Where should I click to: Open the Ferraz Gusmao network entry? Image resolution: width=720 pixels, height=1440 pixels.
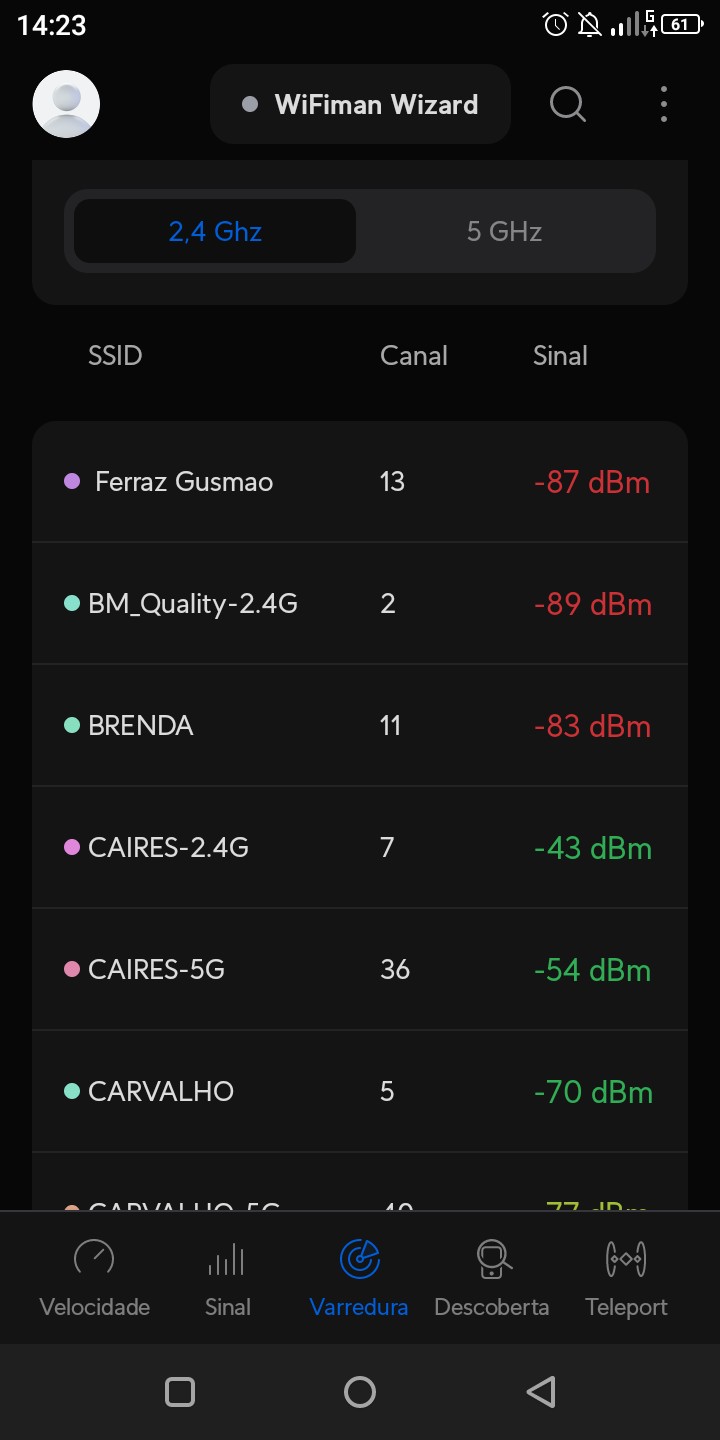pyautogui.click(x=360, y=482)
